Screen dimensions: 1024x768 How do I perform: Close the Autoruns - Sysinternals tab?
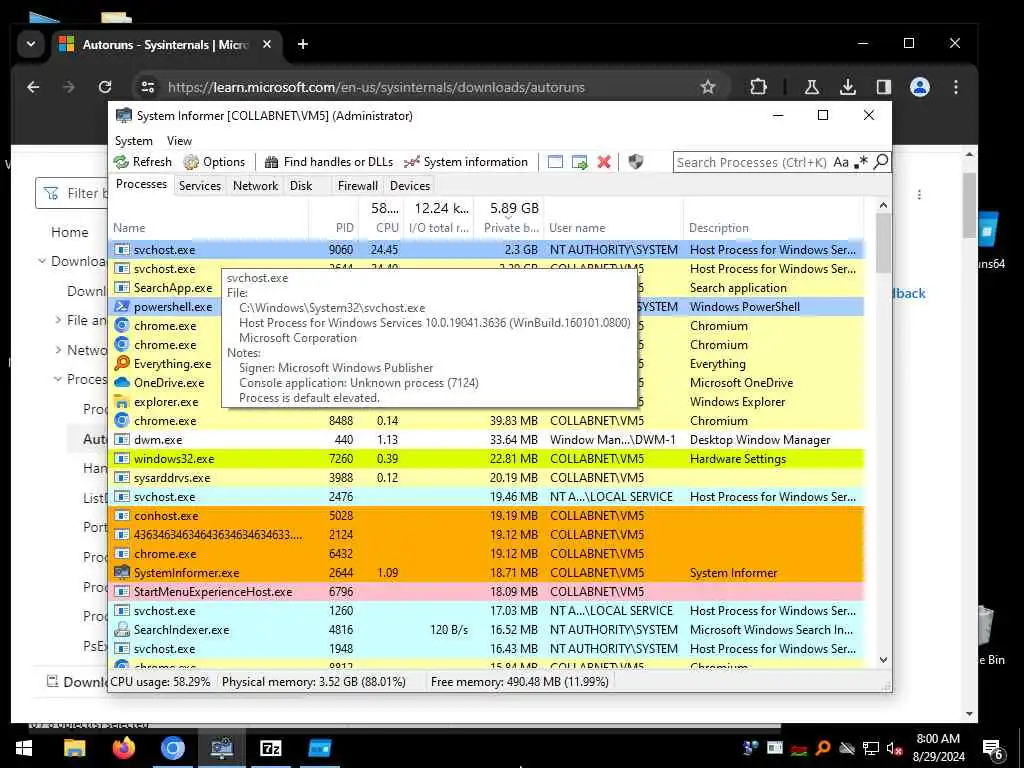point(266,44)
